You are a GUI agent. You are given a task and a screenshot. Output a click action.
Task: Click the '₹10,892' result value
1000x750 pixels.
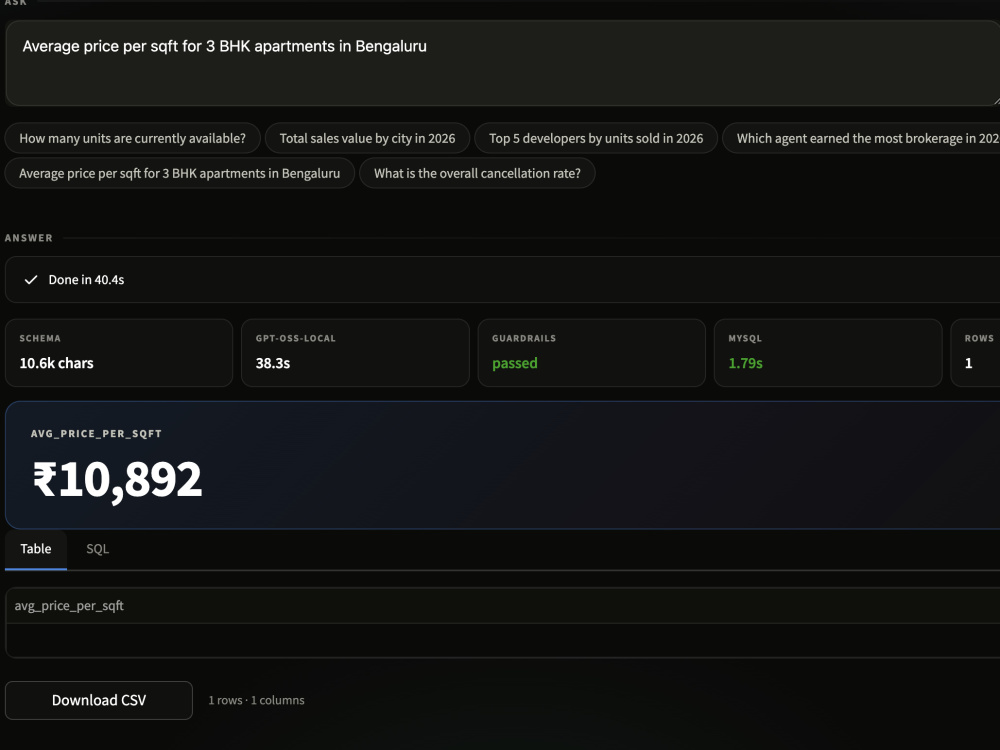(x=117, y=480)
